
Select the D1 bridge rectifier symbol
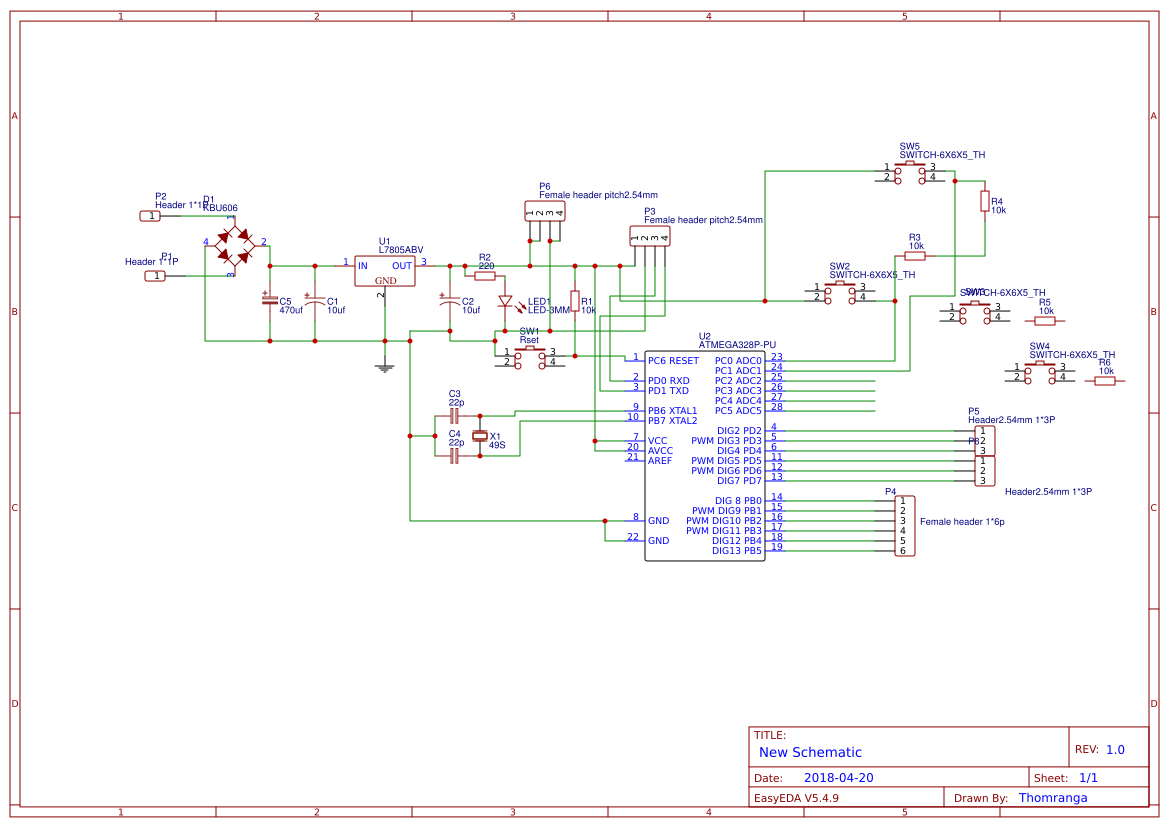point(234,246)
